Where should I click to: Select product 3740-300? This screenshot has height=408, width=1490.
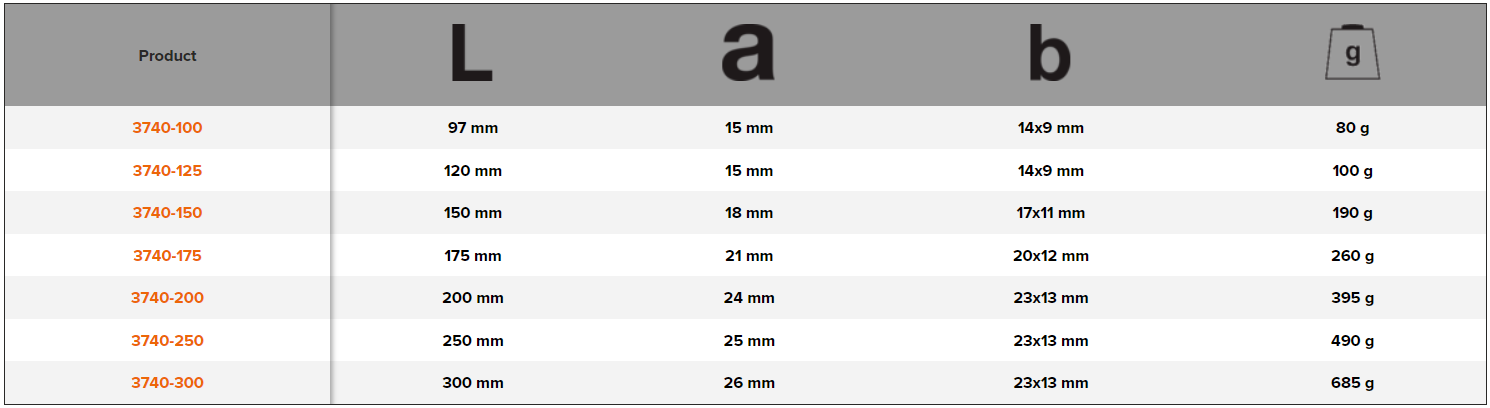pyautogui.click(x=167, y=383)
